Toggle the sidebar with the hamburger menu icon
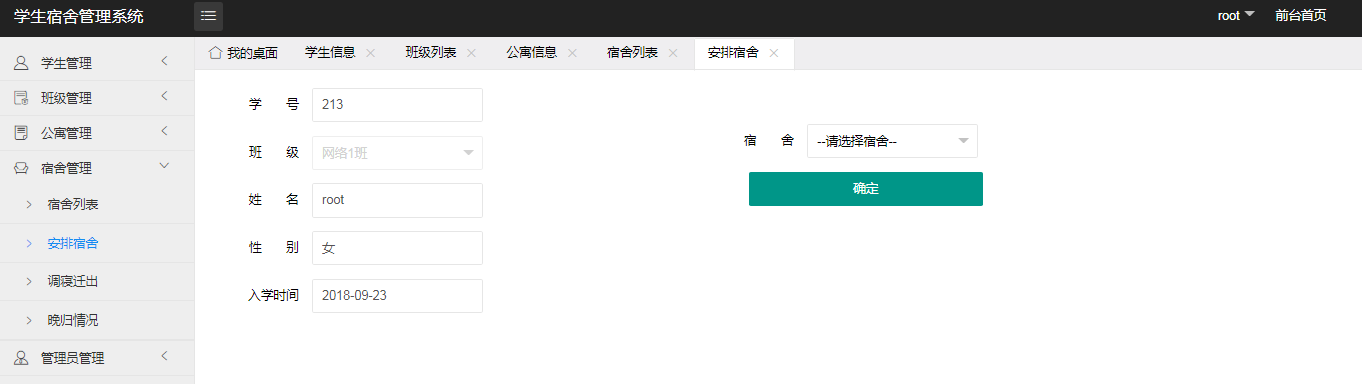Viewport: 1362px width, 384px height. (x=208, y=16)
